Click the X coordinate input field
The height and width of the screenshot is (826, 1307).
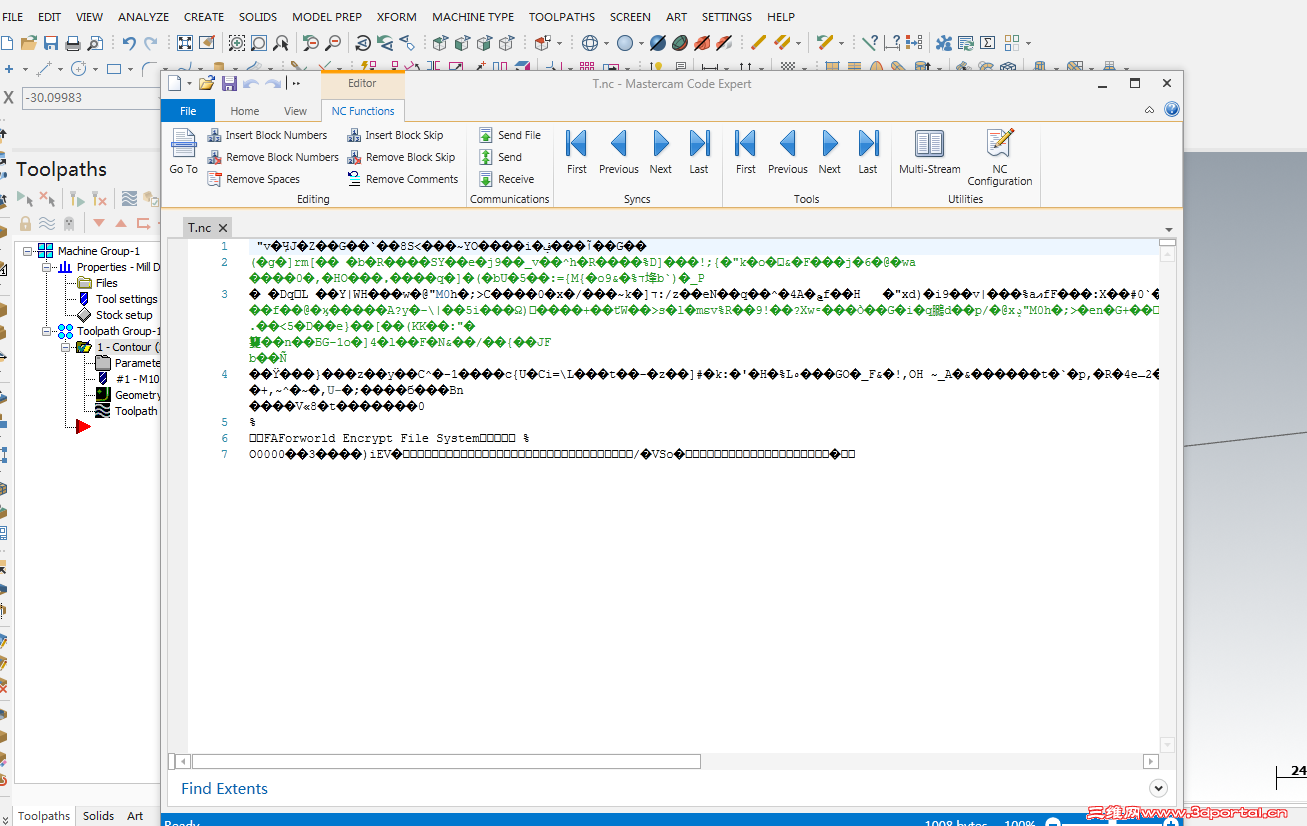[90, 98]
